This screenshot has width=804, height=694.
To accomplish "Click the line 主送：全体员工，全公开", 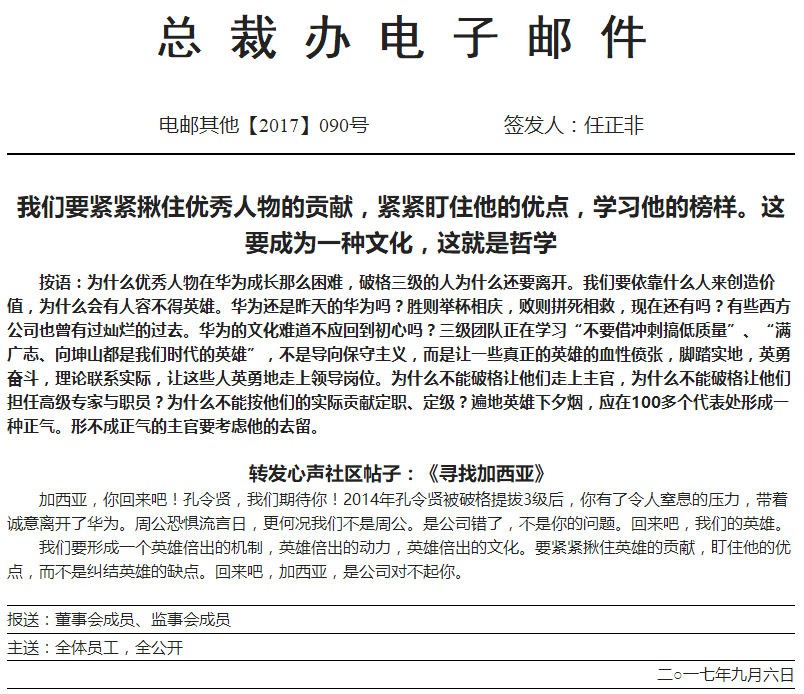I will pos(95,647).
